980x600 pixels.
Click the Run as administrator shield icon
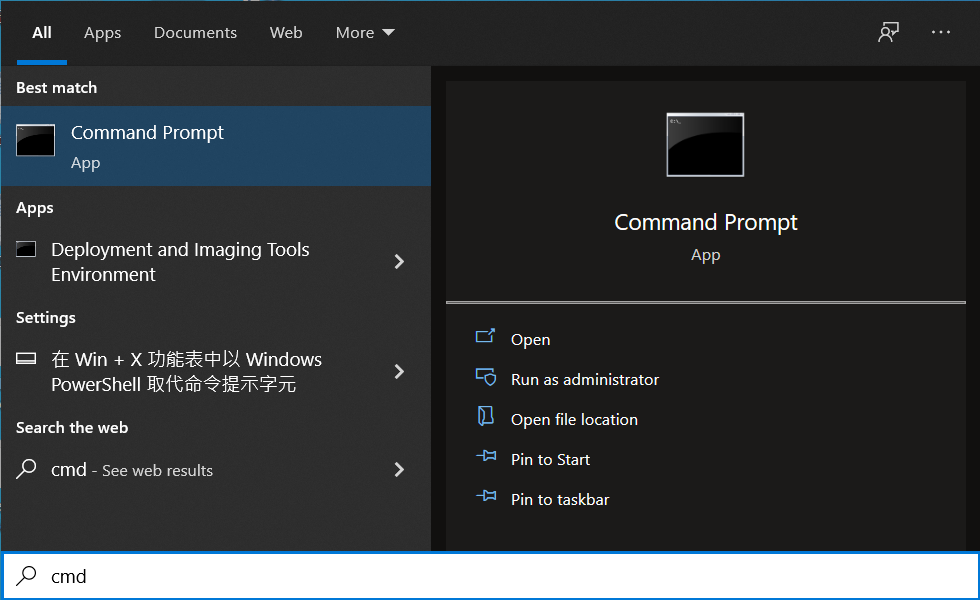click(x=486, y=377)
